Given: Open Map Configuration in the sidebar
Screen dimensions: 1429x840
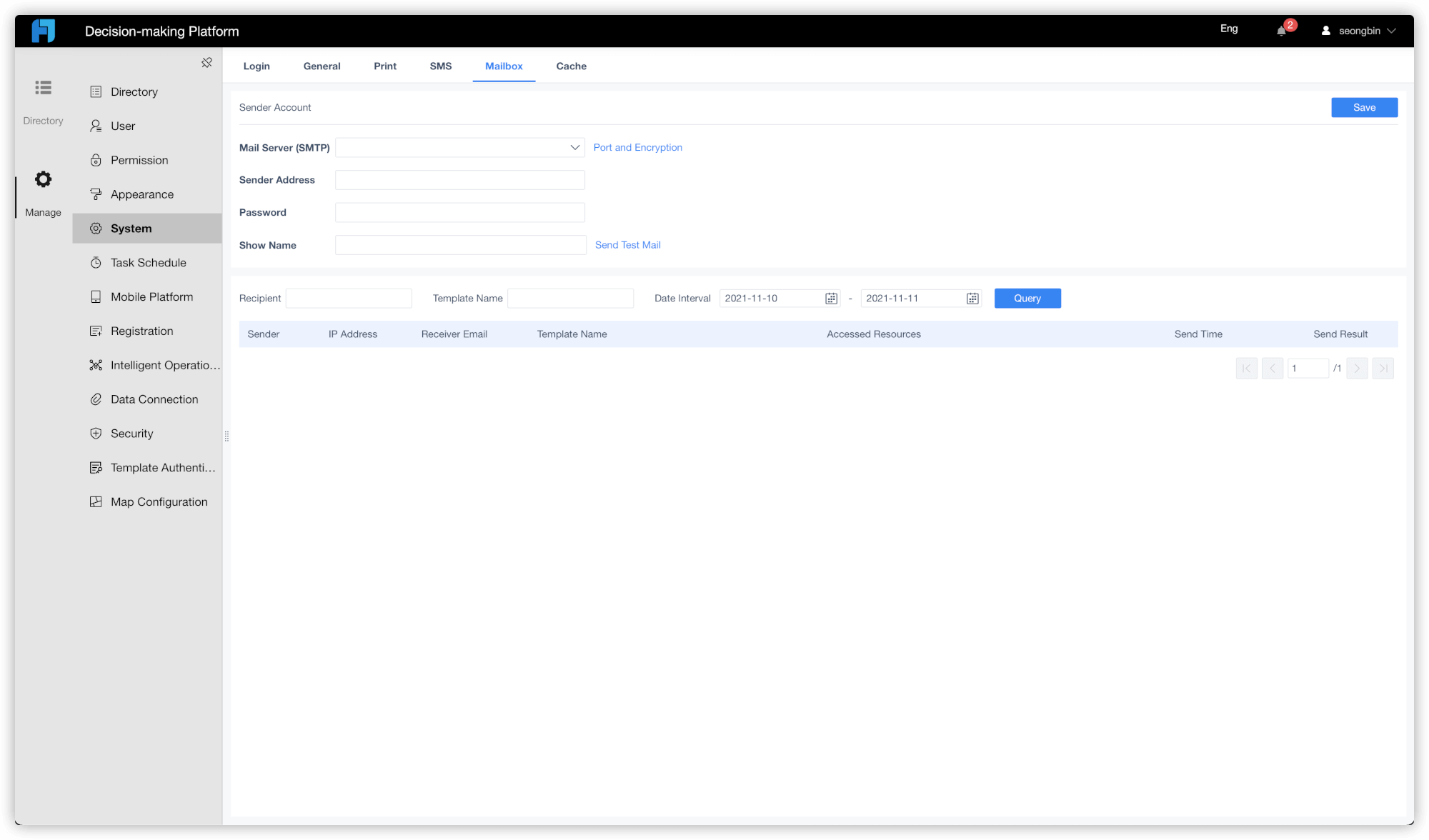Looking at the screenshot, I should pyautogui.click(x=147, y=502).
